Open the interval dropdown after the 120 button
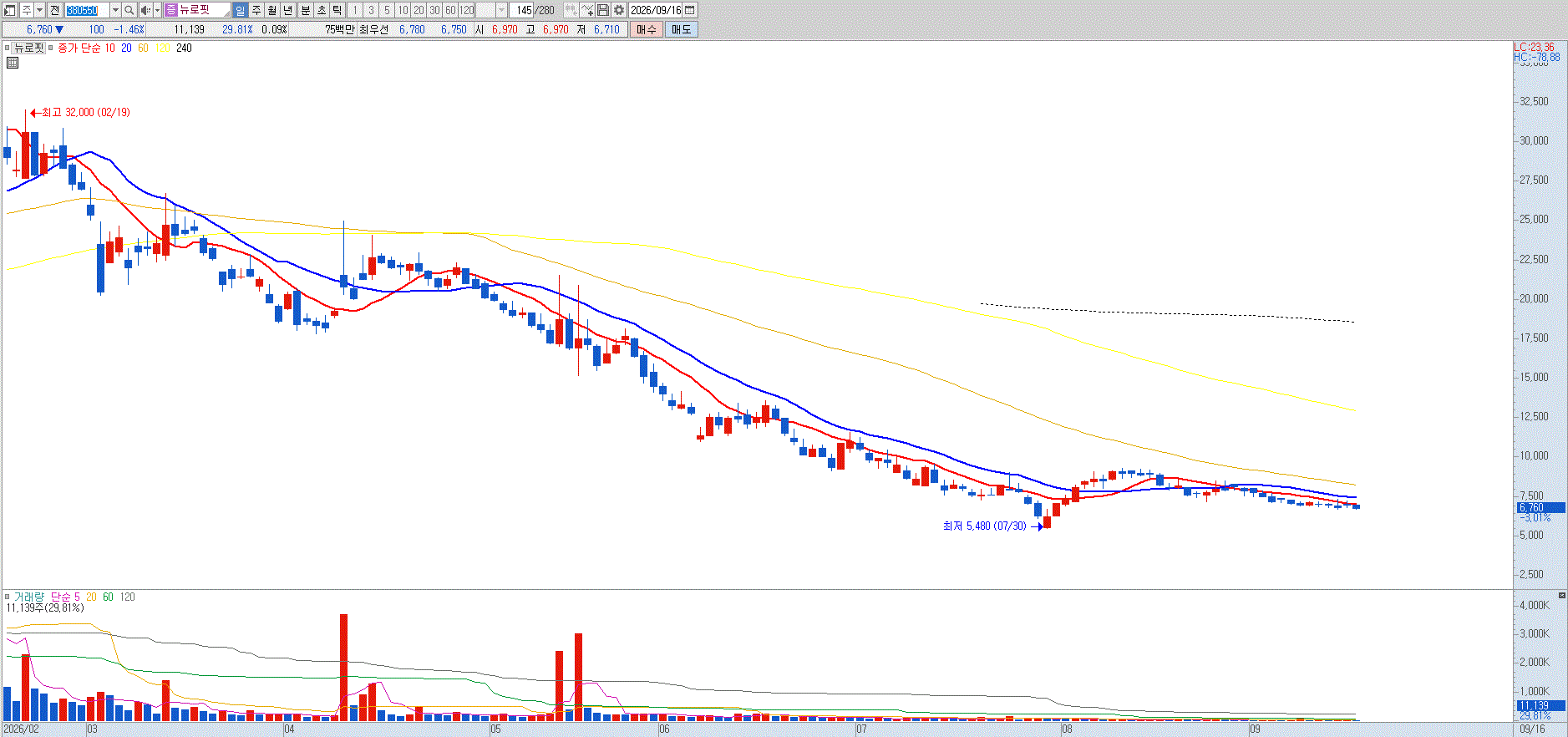Image resolution: width=1568 pixels, height=737 pixels. click(x=501, y=10)
